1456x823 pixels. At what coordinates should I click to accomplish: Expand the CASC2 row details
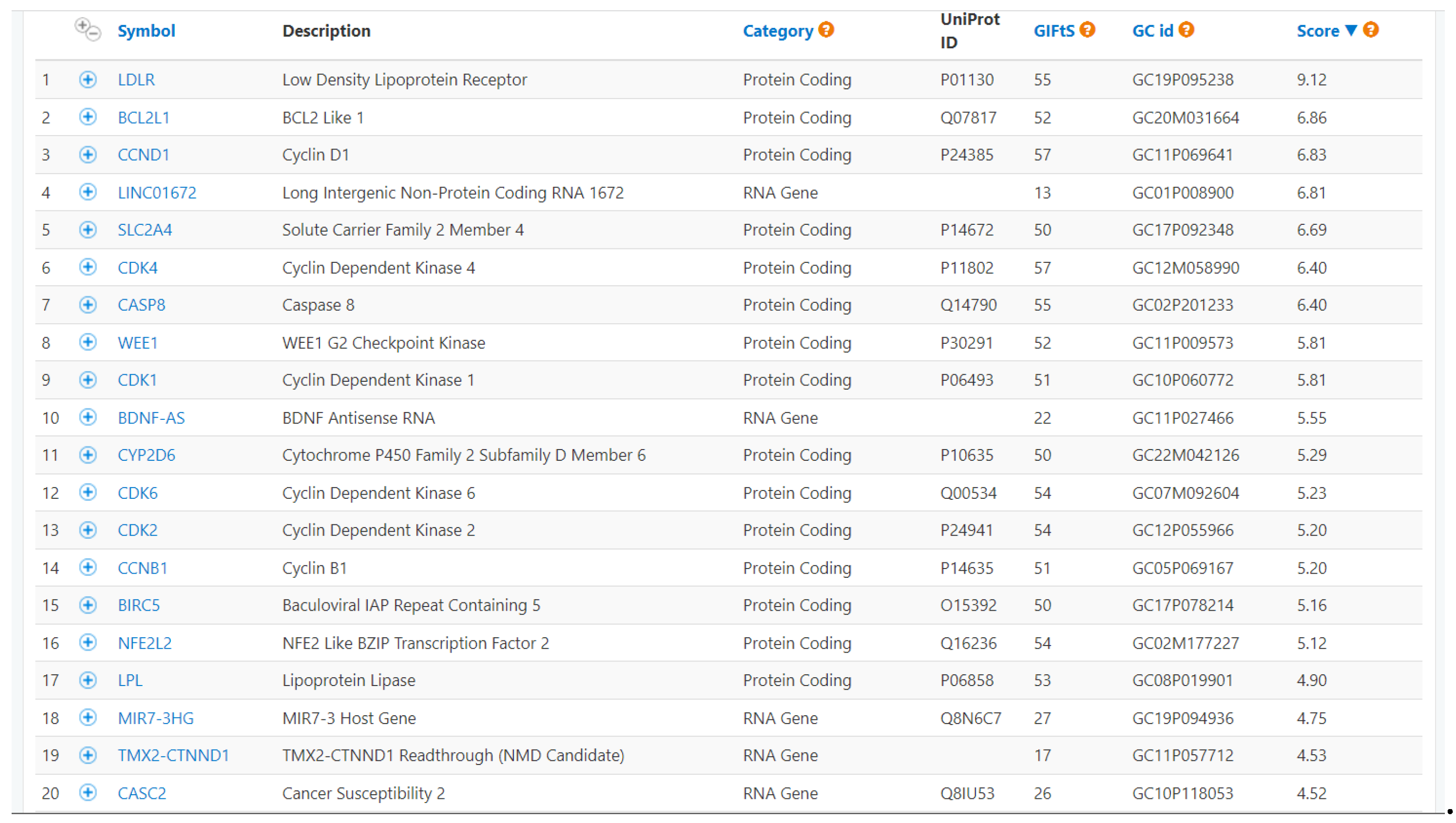88,793
